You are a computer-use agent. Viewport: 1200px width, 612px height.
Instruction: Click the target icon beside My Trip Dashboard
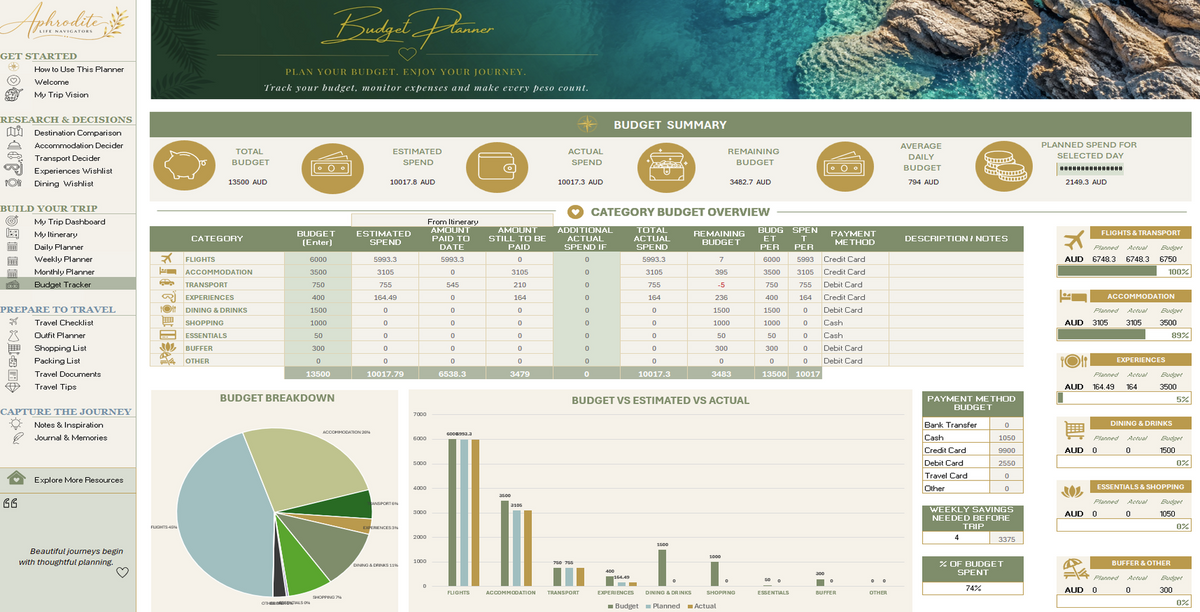click(13, 221)
